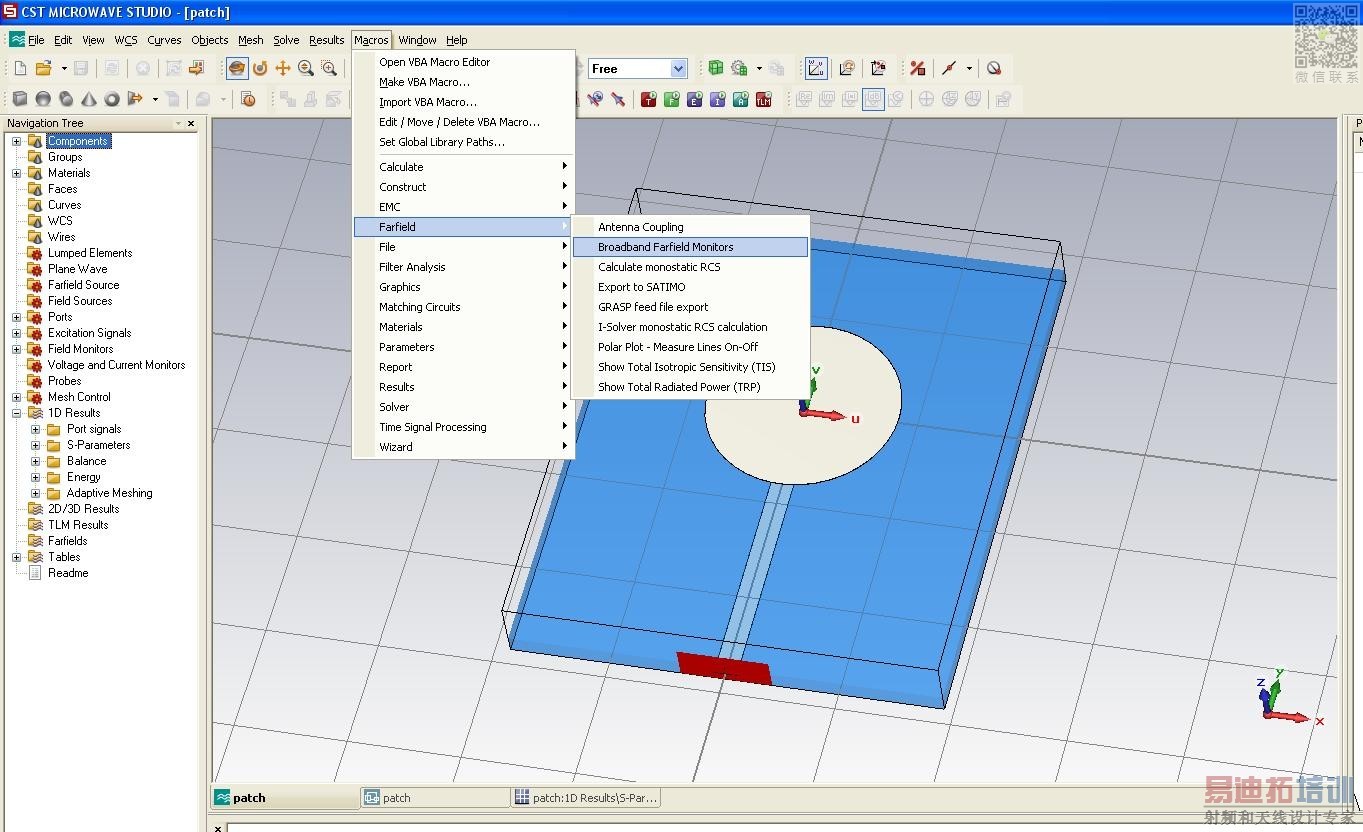This screenshot has width=1363, height=832.
Task: Expand the Ports tree node
Action: 16,317
